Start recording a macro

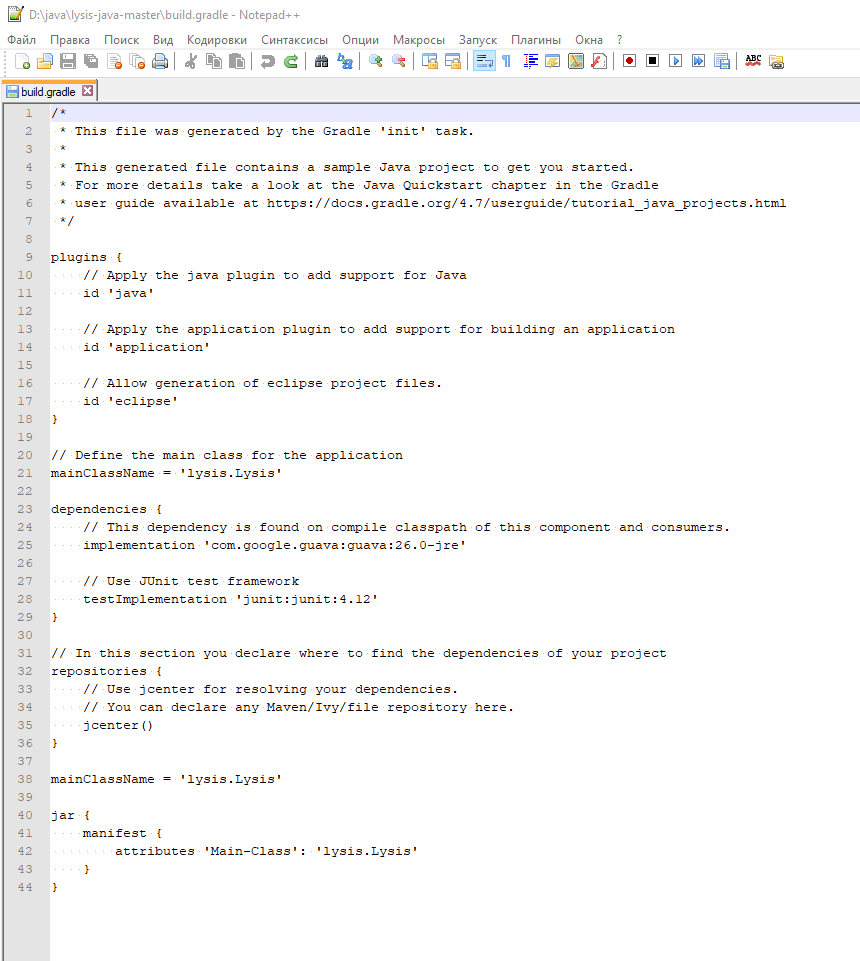[630, 60]
